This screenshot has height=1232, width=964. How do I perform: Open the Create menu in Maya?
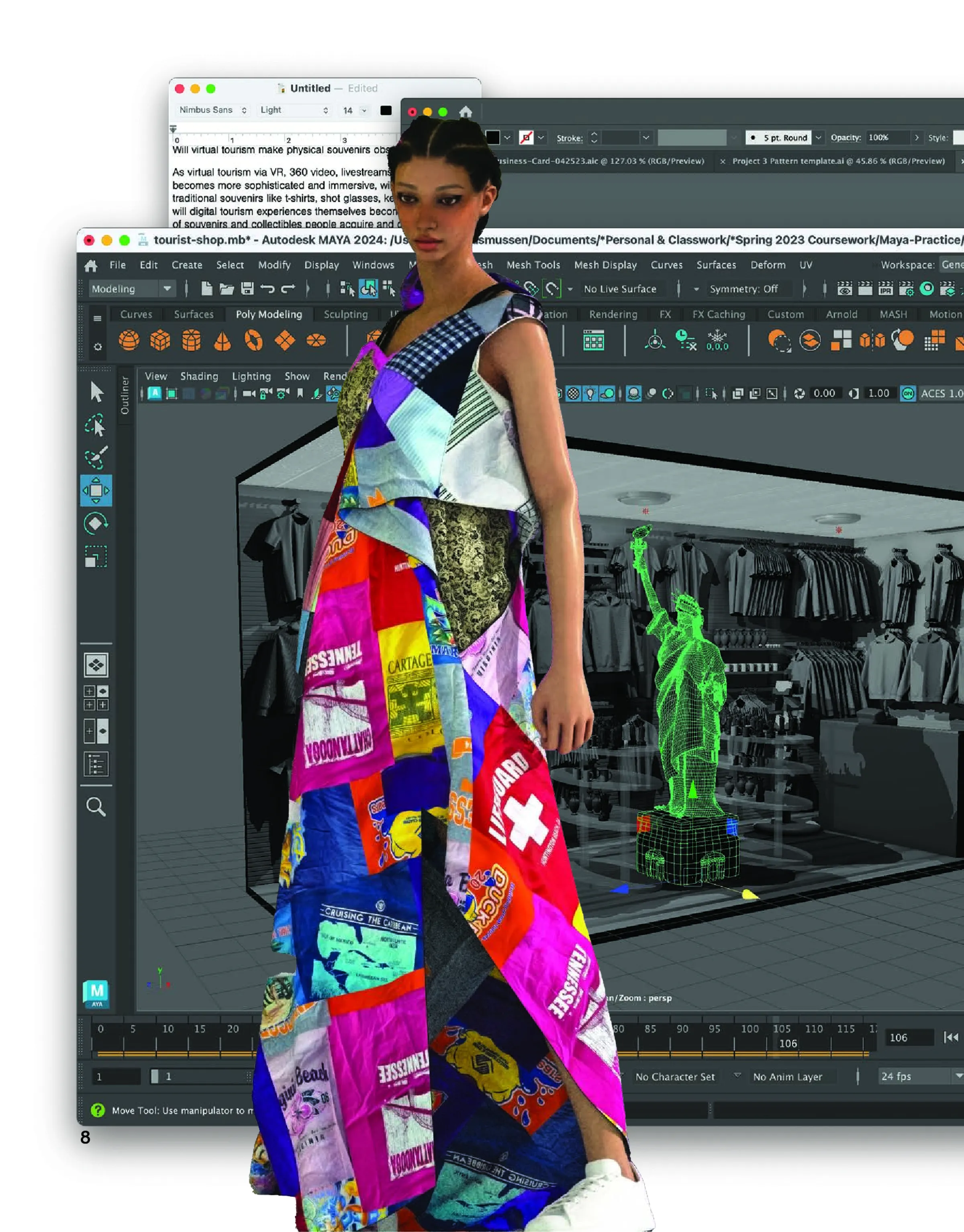pos(187,265)
